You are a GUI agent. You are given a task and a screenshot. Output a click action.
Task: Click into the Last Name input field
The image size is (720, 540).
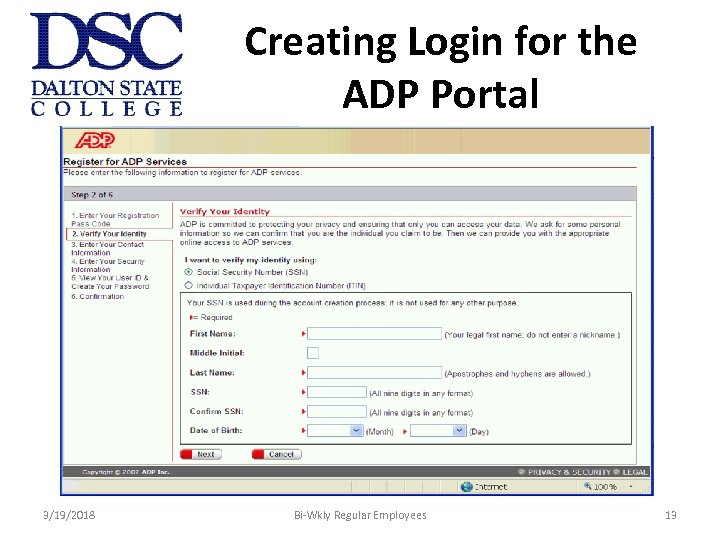(x=374, y=372)
